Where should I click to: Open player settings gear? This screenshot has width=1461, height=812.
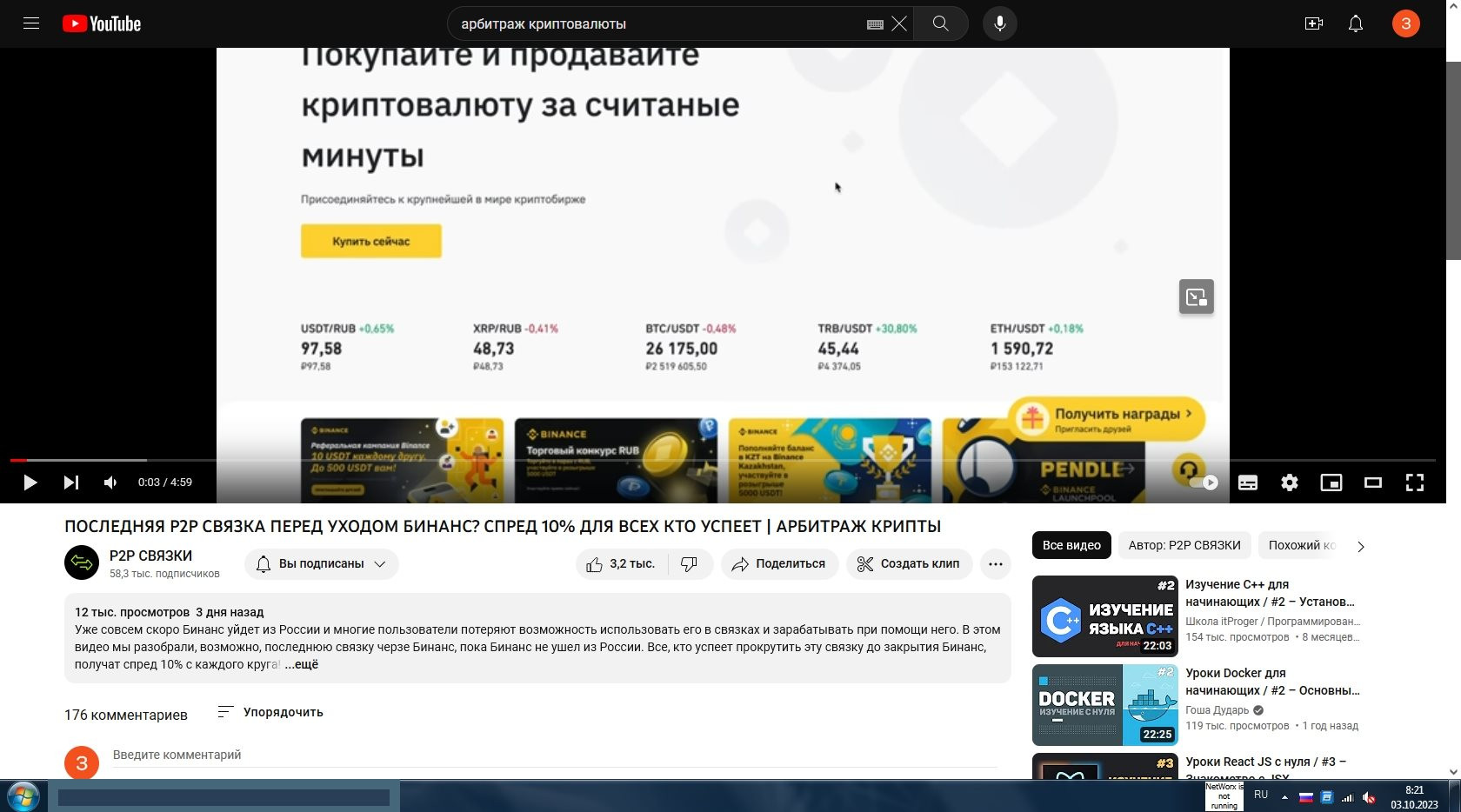click(1290, 483)
